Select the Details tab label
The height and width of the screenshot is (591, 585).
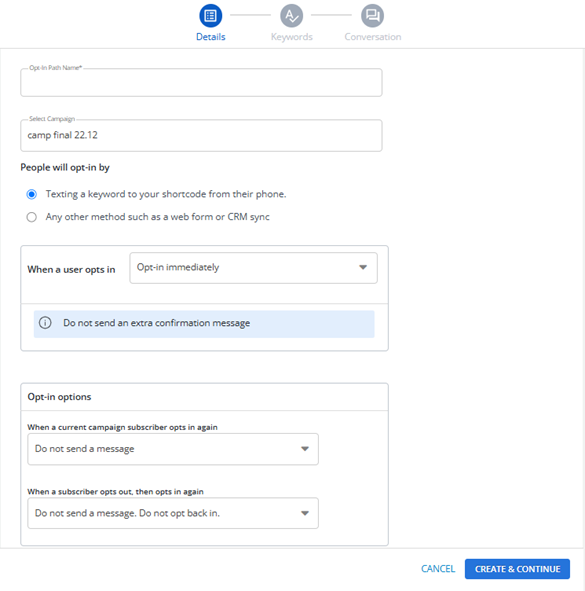(211, 37)
